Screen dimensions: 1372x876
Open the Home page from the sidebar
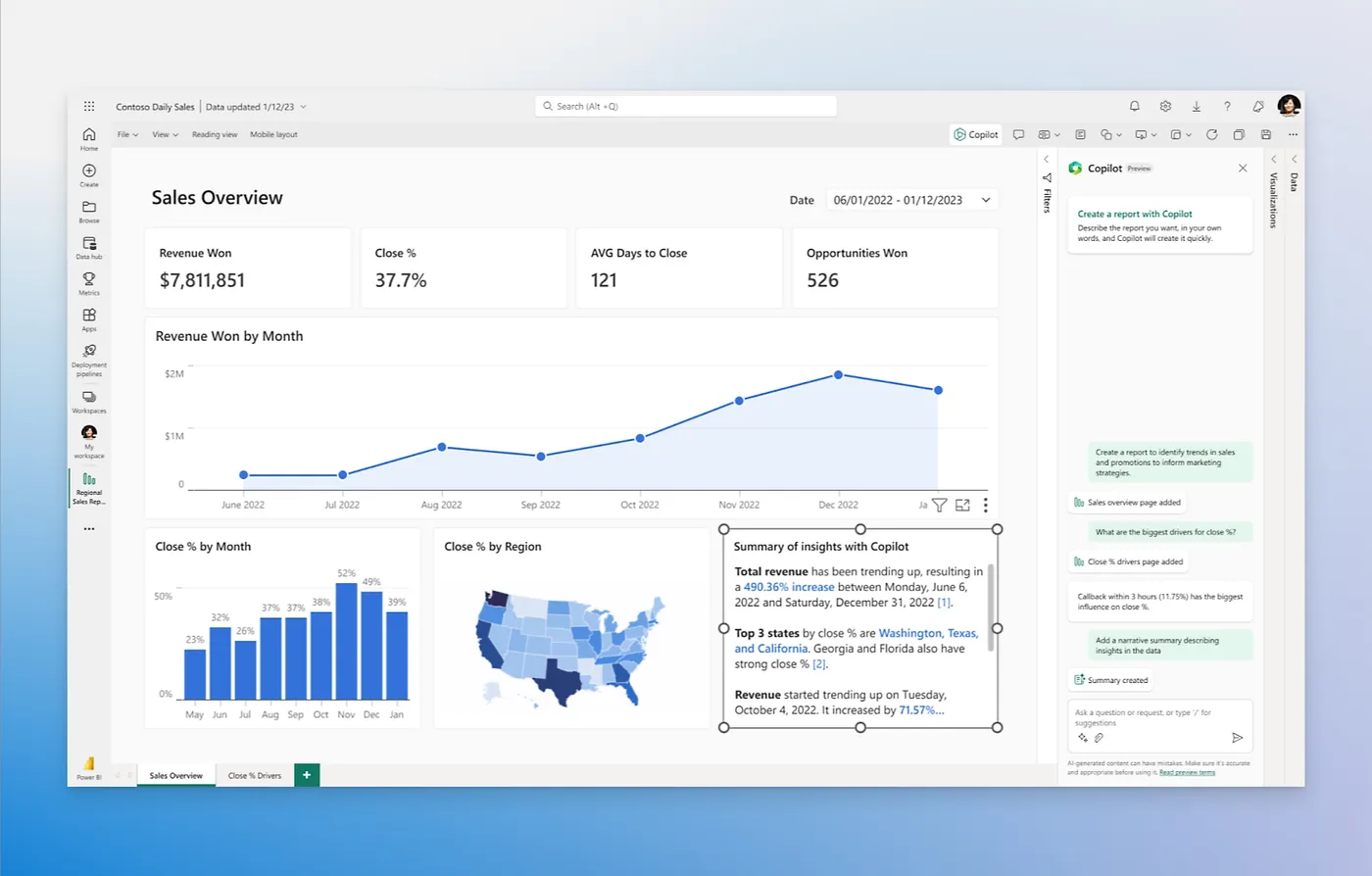point(88,137)
